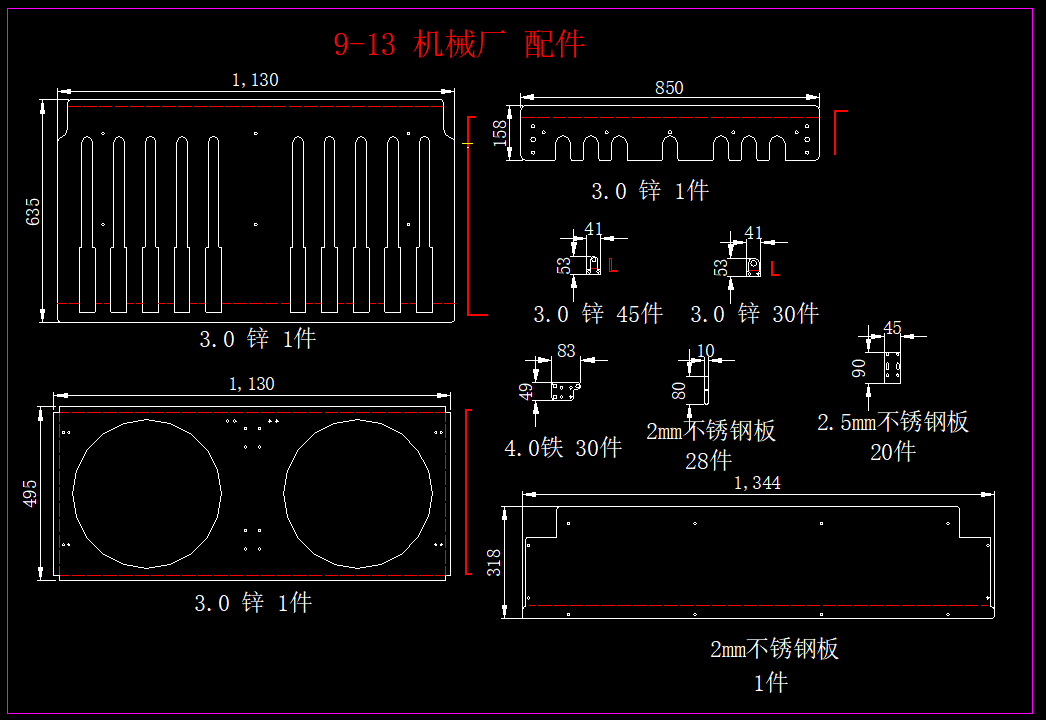Screen dimensions: 1046x720
Task: Select the 90 vertical dimension text
Action: pos(858,368)
